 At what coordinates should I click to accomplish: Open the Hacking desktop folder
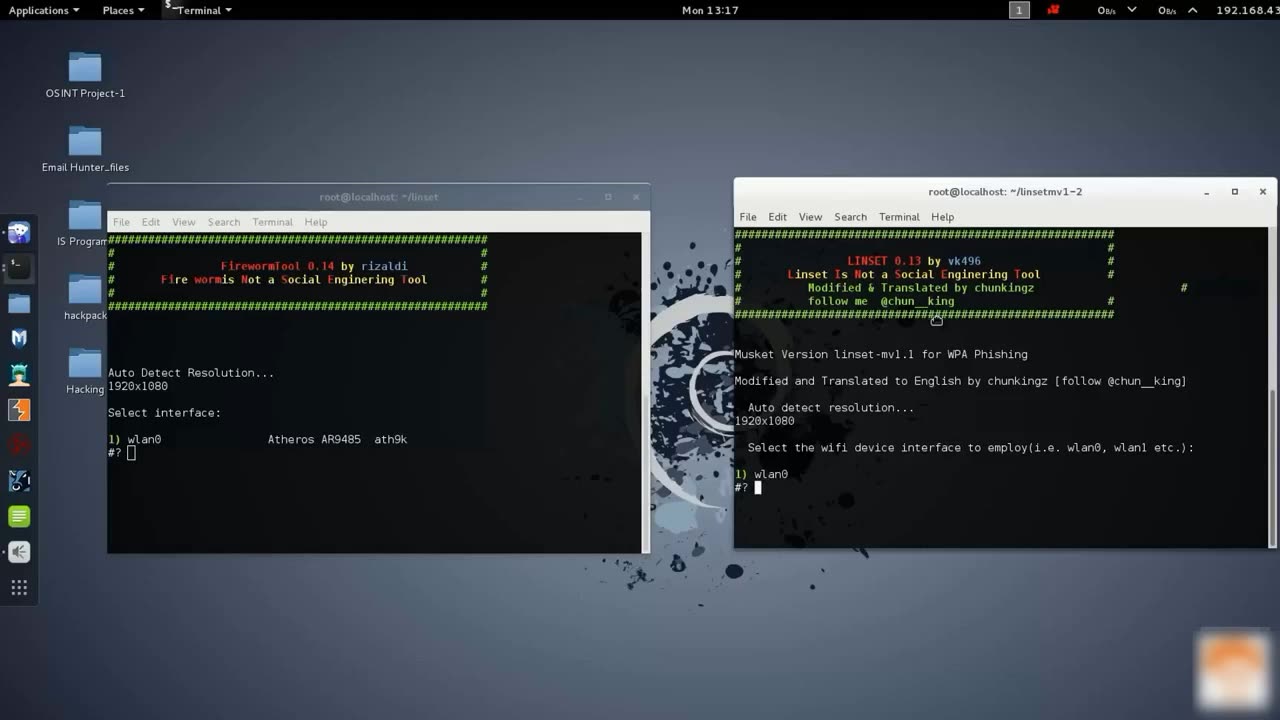coord(85,371)
